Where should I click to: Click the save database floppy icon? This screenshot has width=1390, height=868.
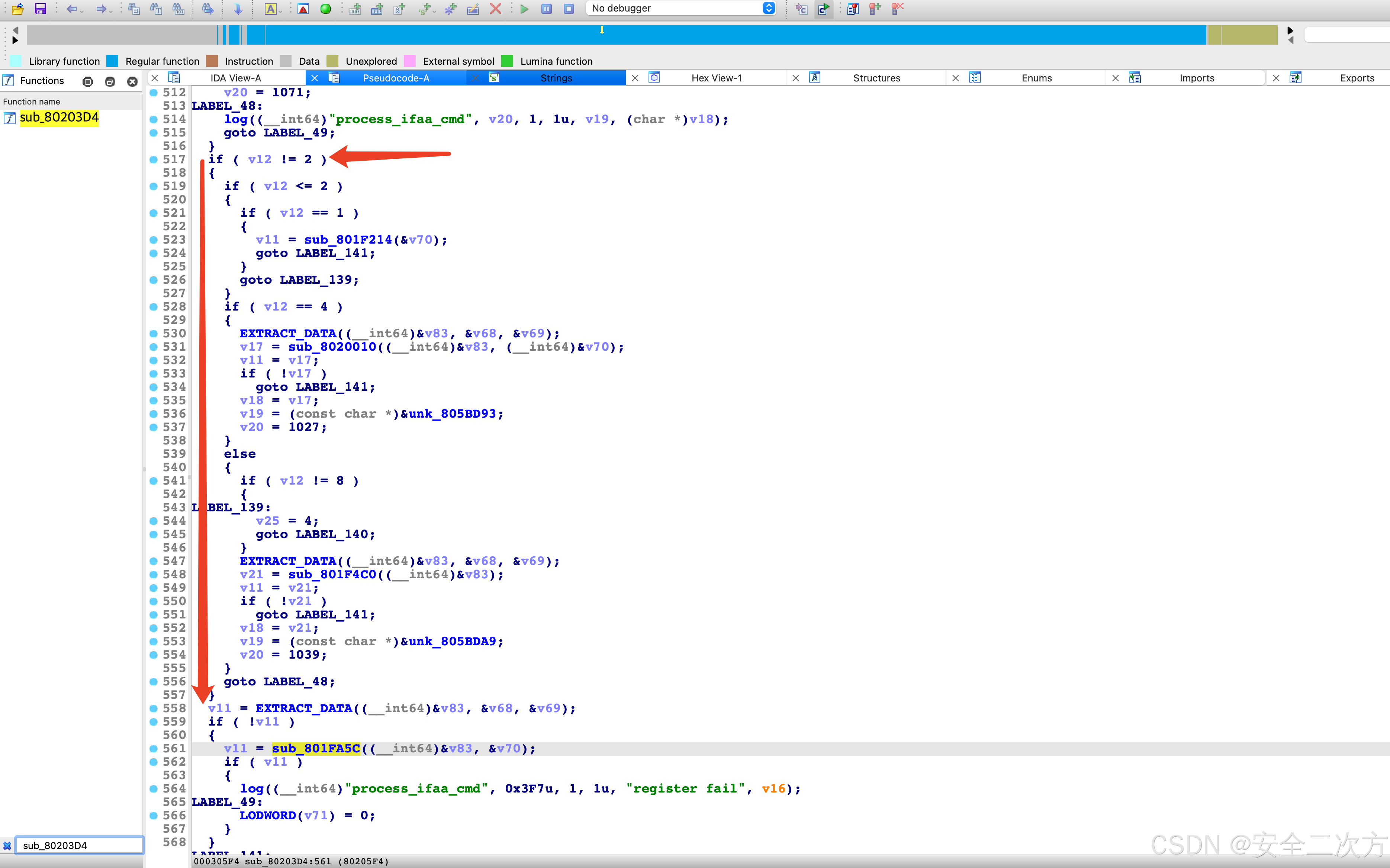click(40, 9)
